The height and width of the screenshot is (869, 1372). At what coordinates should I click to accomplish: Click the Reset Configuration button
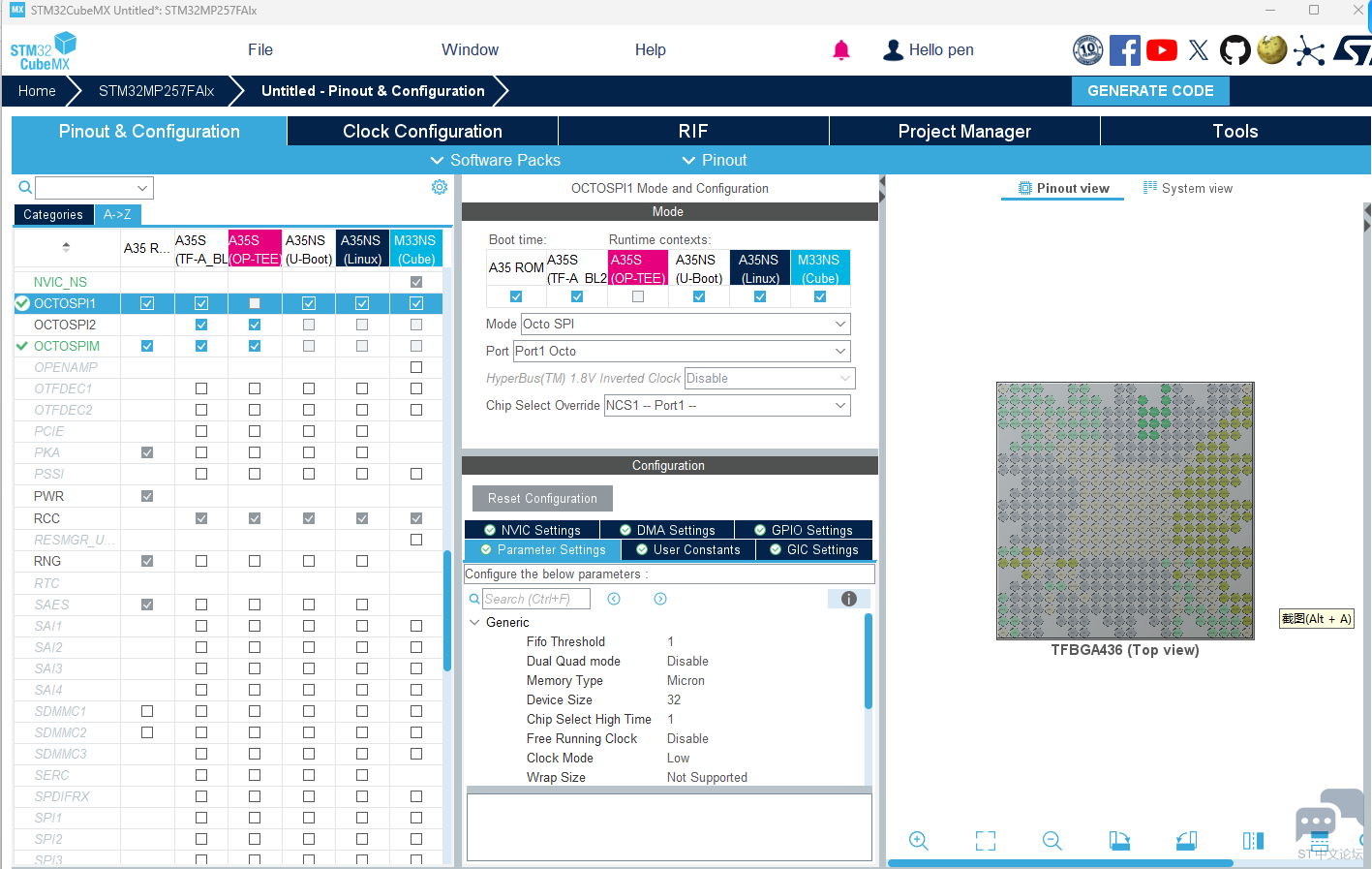click(x=542, y=498)
